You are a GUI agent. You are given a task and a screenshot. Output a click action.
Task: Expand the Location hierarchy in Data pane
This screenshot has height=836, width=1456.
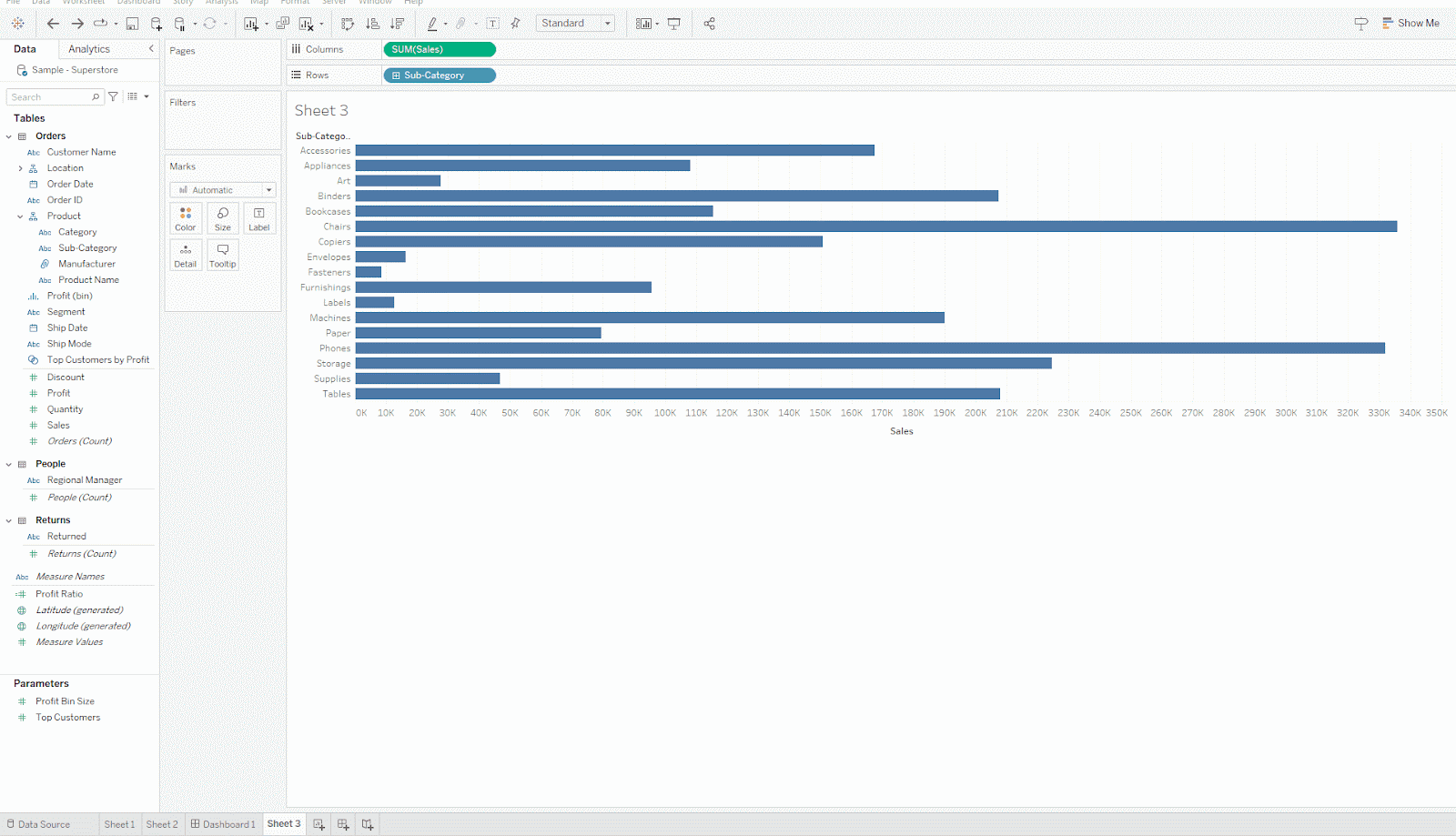(x=20, y=168)
